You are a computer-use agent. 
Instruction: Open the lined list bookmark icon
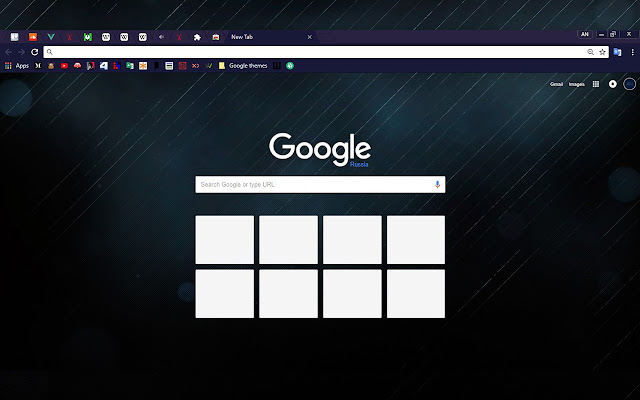point(169,66)
